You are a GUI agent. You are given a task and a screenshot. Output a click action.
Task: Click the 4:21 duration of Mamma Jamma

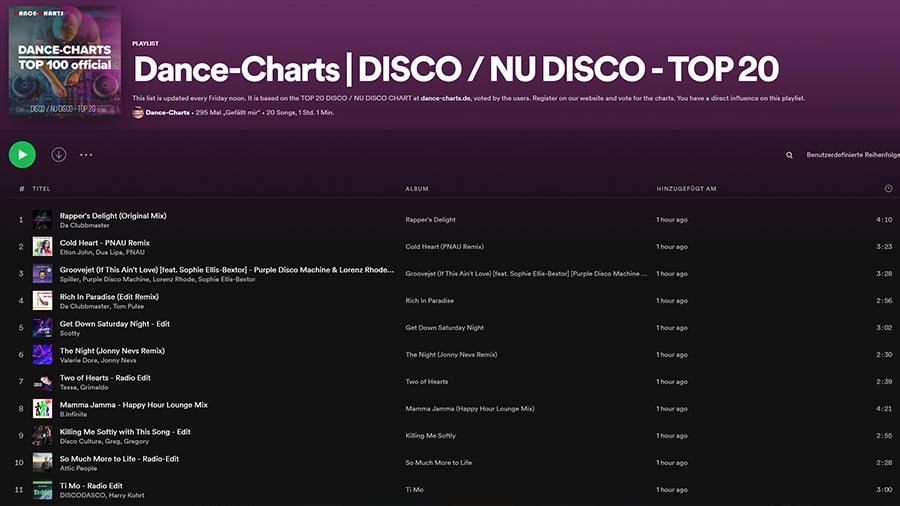click(x=884, y=408)
